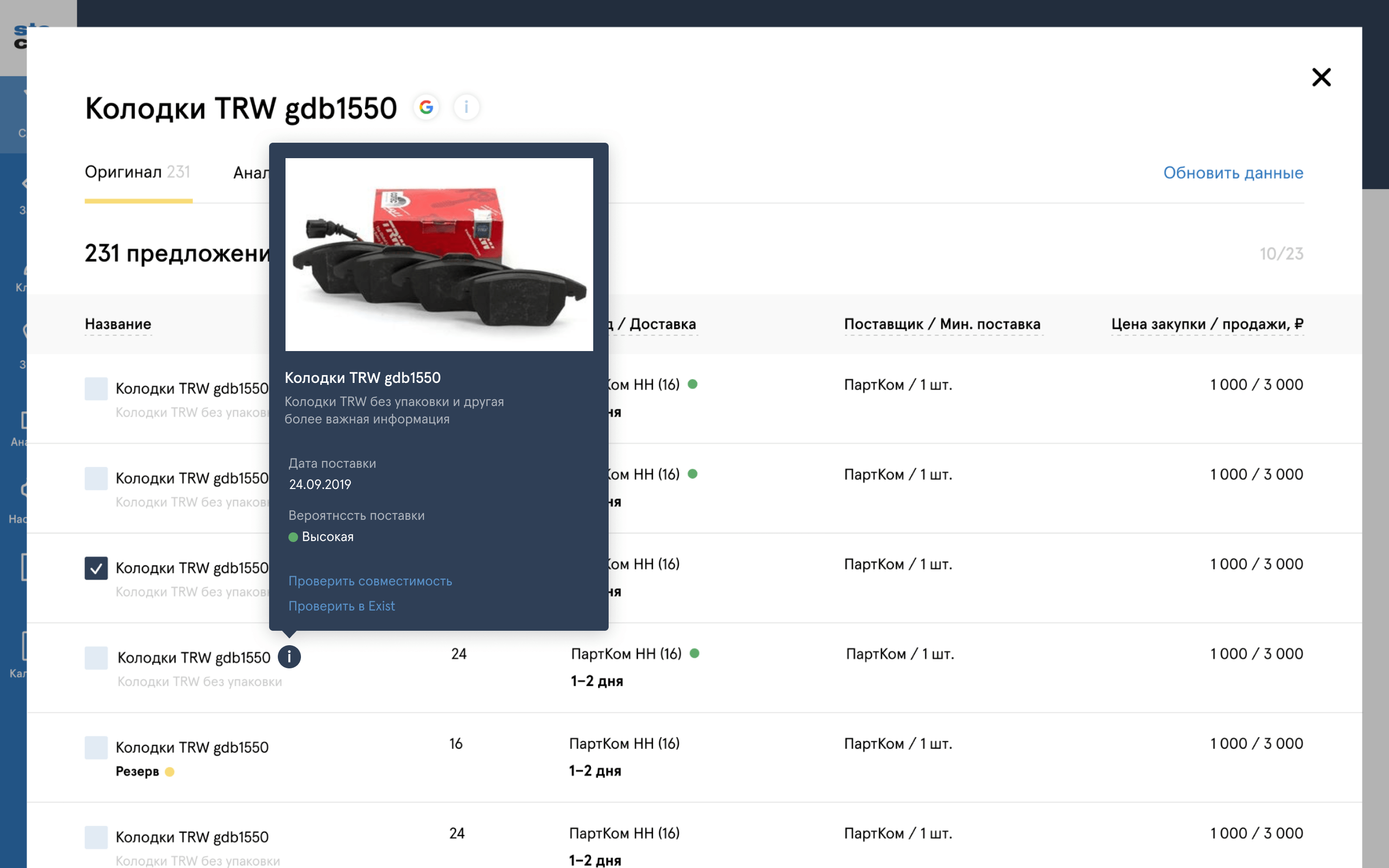1389x868 pixels.
Task: Click the green Высокая probability indicator
Action: click(x=293, y=537)
